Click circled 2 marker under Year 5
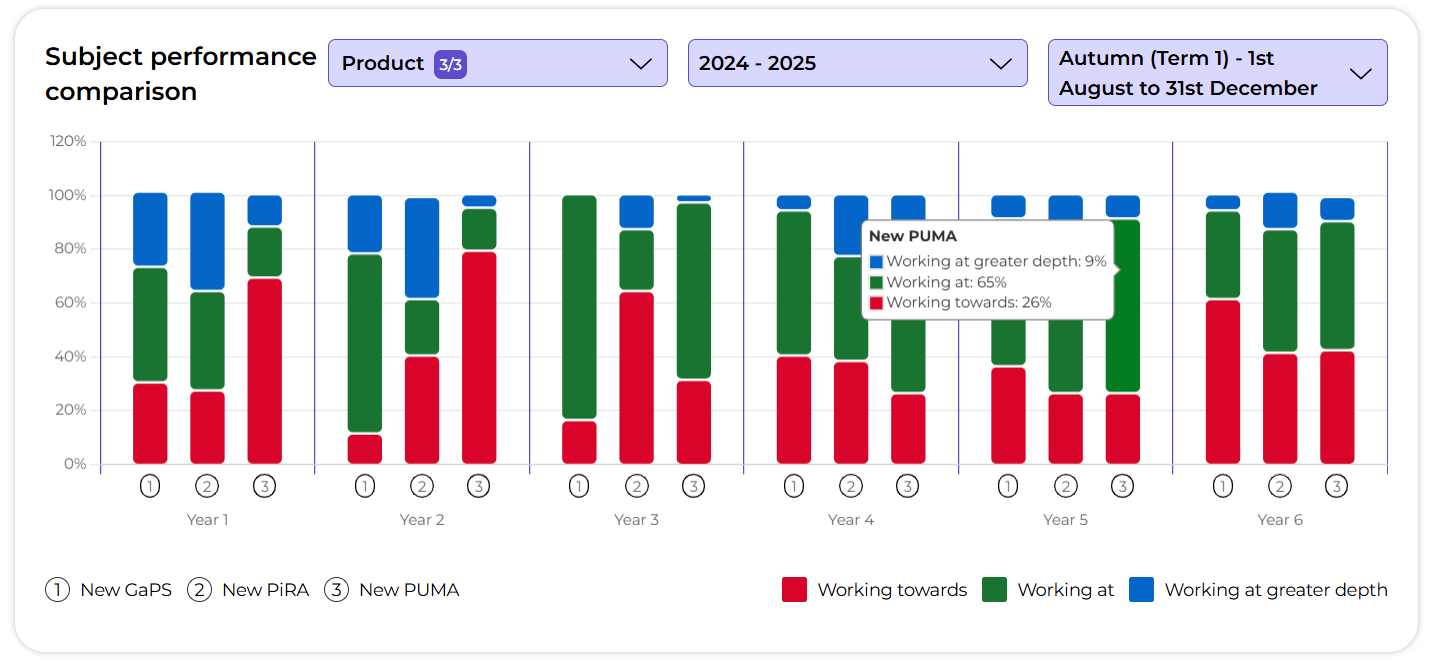 coord(1065,487)
